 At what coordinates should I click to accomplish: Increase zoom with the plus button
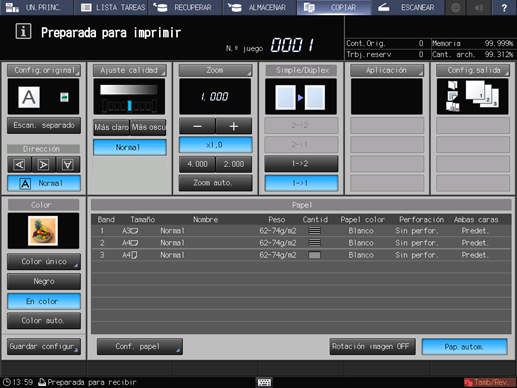pos(234,126)
